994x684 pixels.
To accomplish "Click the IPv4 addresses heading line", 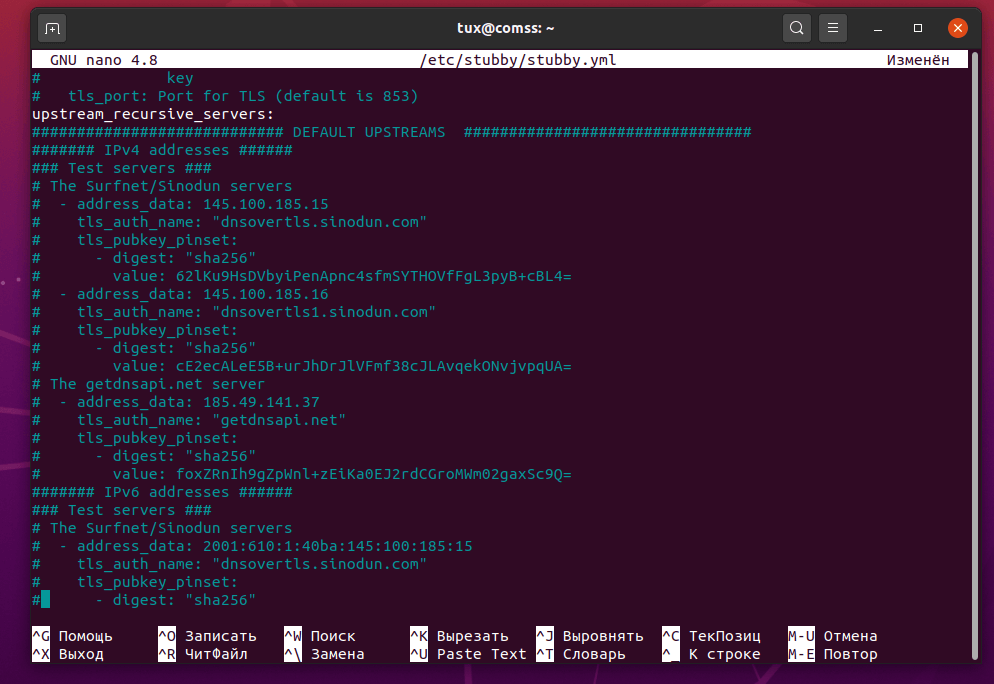I will pos(162,150).
